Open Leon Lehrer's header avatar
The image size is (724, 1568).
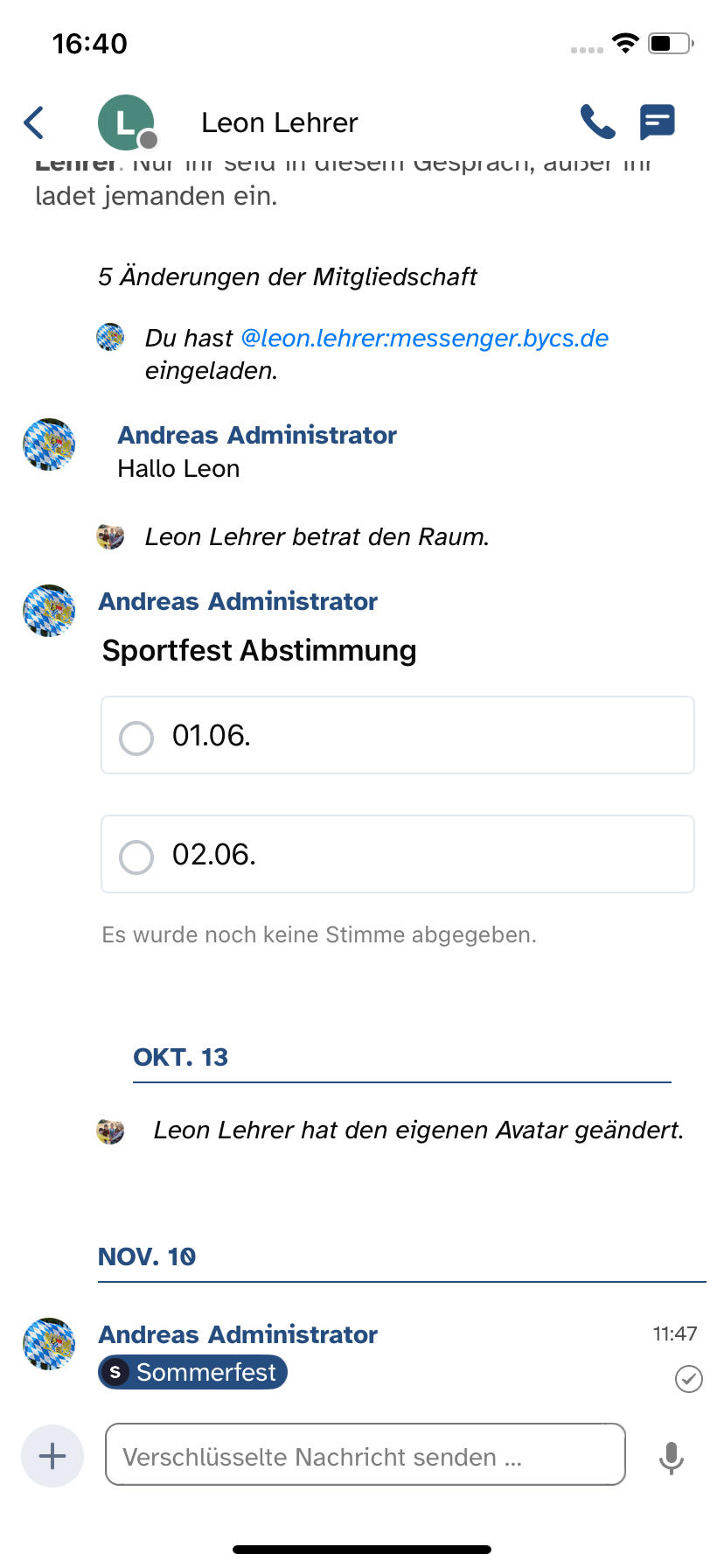click(x=126, y=122)
